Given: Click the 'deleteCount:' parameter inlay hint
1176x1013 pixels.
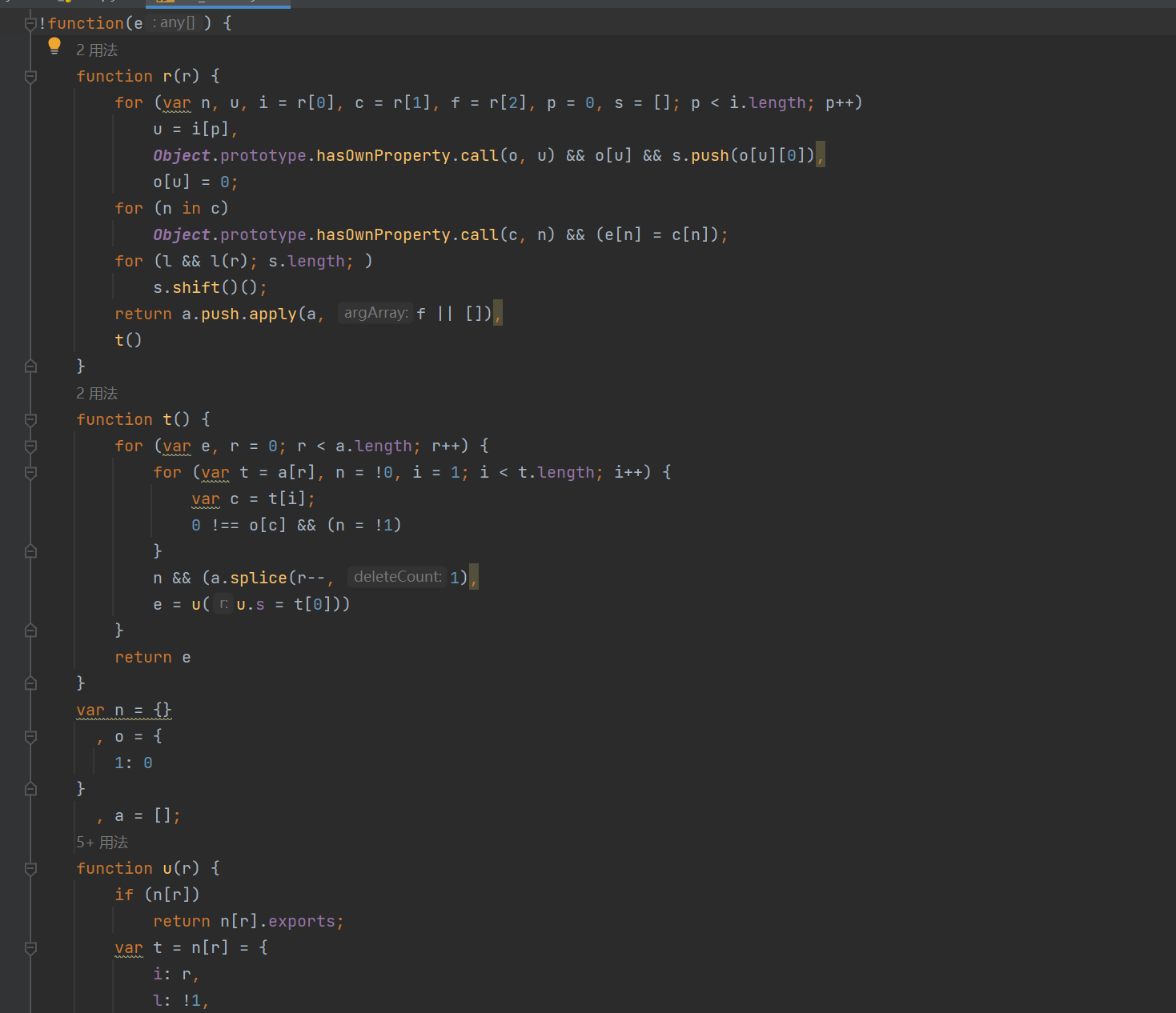Looking at the screenshot, I should click(x=397, y=577).
